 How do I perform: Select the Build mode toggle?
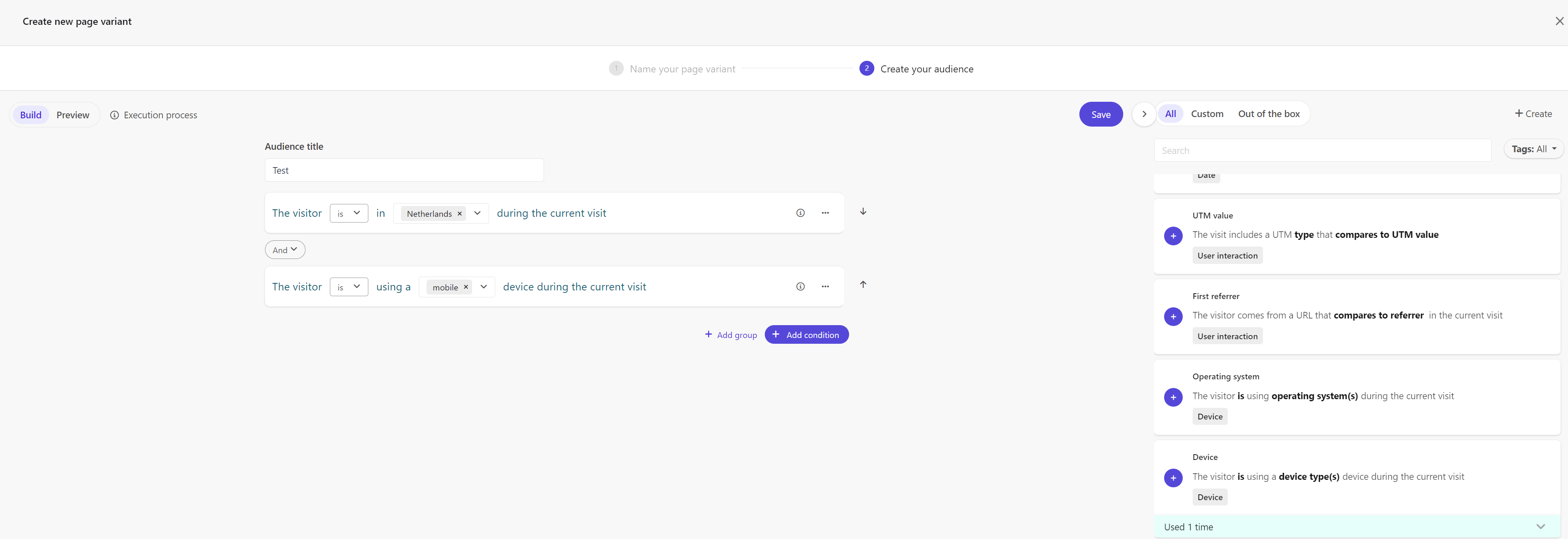click(31, 115)
